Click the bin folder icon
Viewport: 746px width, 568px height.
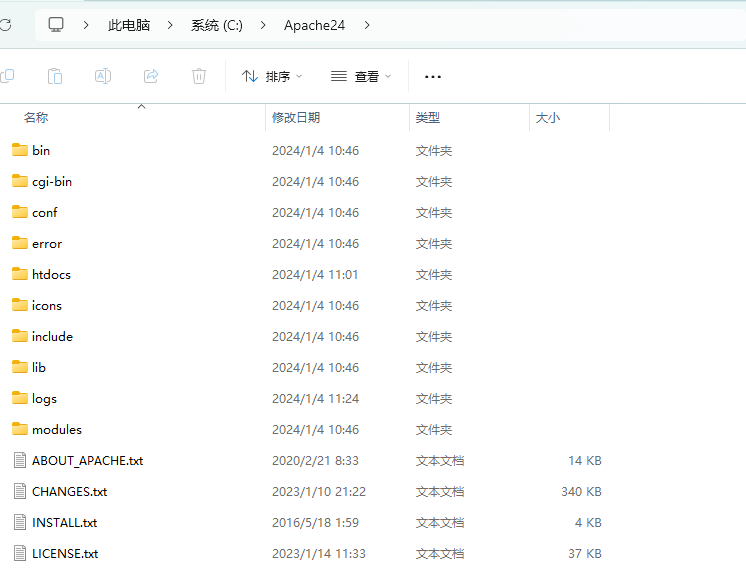20,150
